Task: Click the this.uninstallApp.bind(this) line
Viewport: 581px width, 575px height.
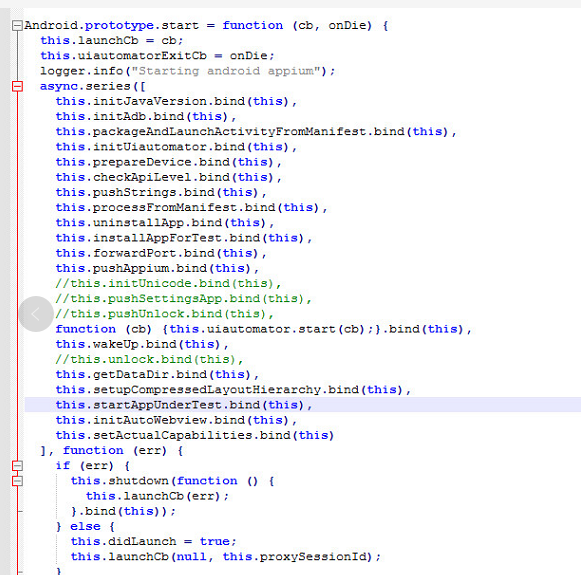Action: (x=165, y=223)
